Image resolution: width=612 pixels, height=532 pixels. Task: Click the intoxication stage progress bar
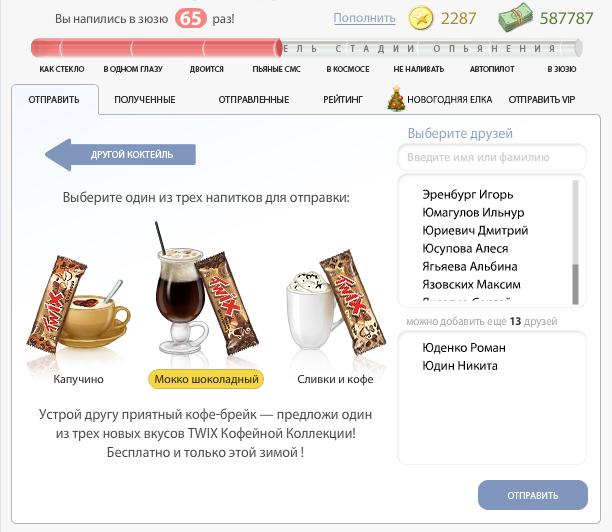pos(307,48)
